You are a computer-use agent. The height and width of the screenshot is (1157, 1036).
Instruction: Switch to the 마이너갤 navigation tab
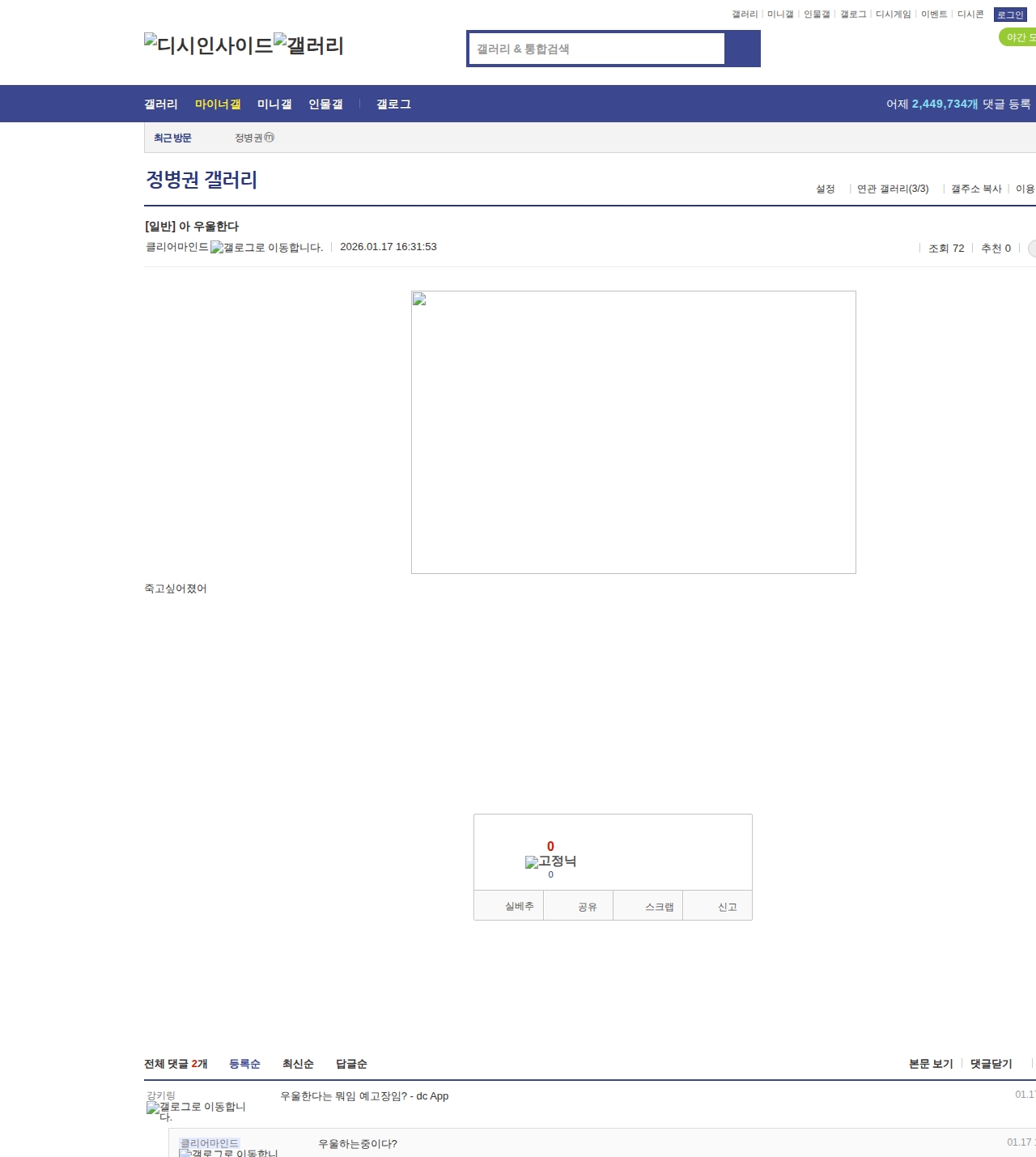218,104
